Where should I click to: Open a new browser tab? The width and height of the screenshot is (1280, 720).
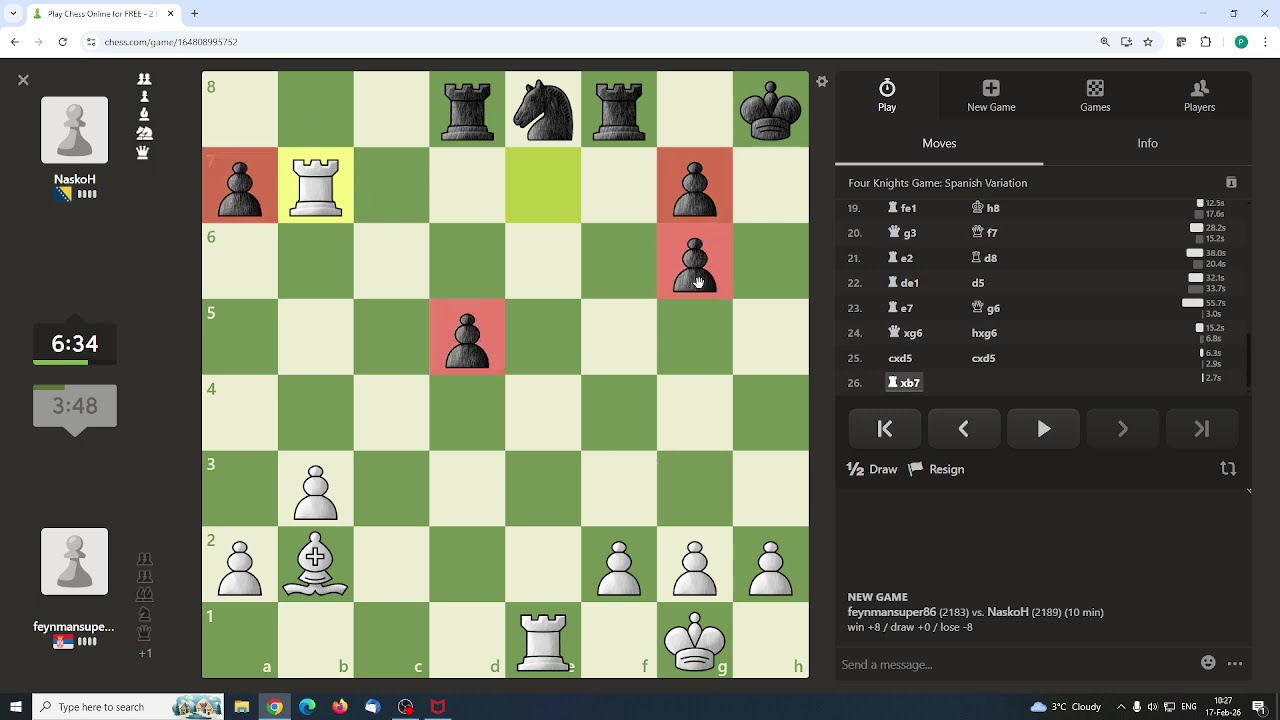[x=195, y=14]
